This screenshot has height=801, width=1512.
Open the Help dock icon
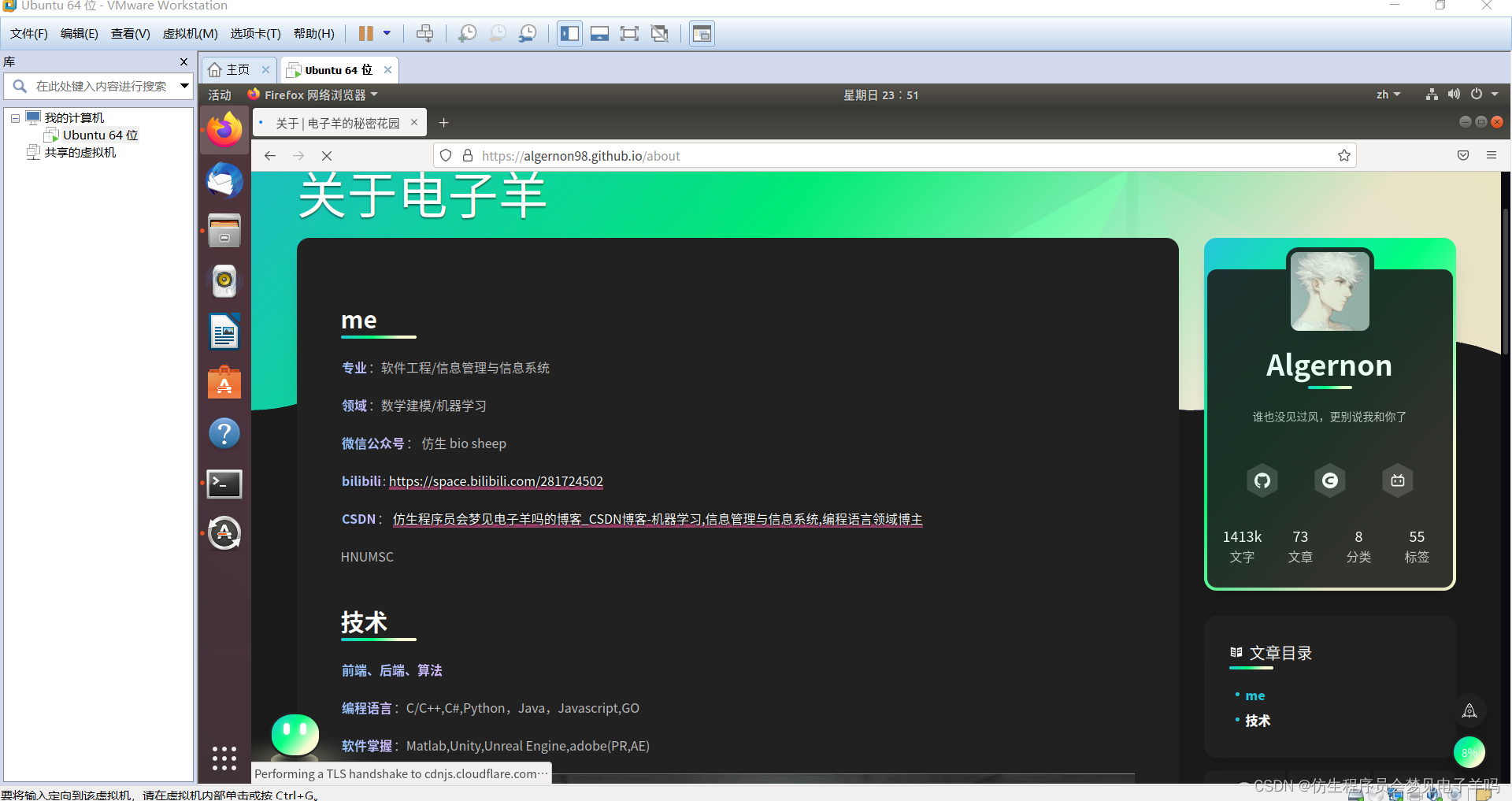tap(224, 433)
